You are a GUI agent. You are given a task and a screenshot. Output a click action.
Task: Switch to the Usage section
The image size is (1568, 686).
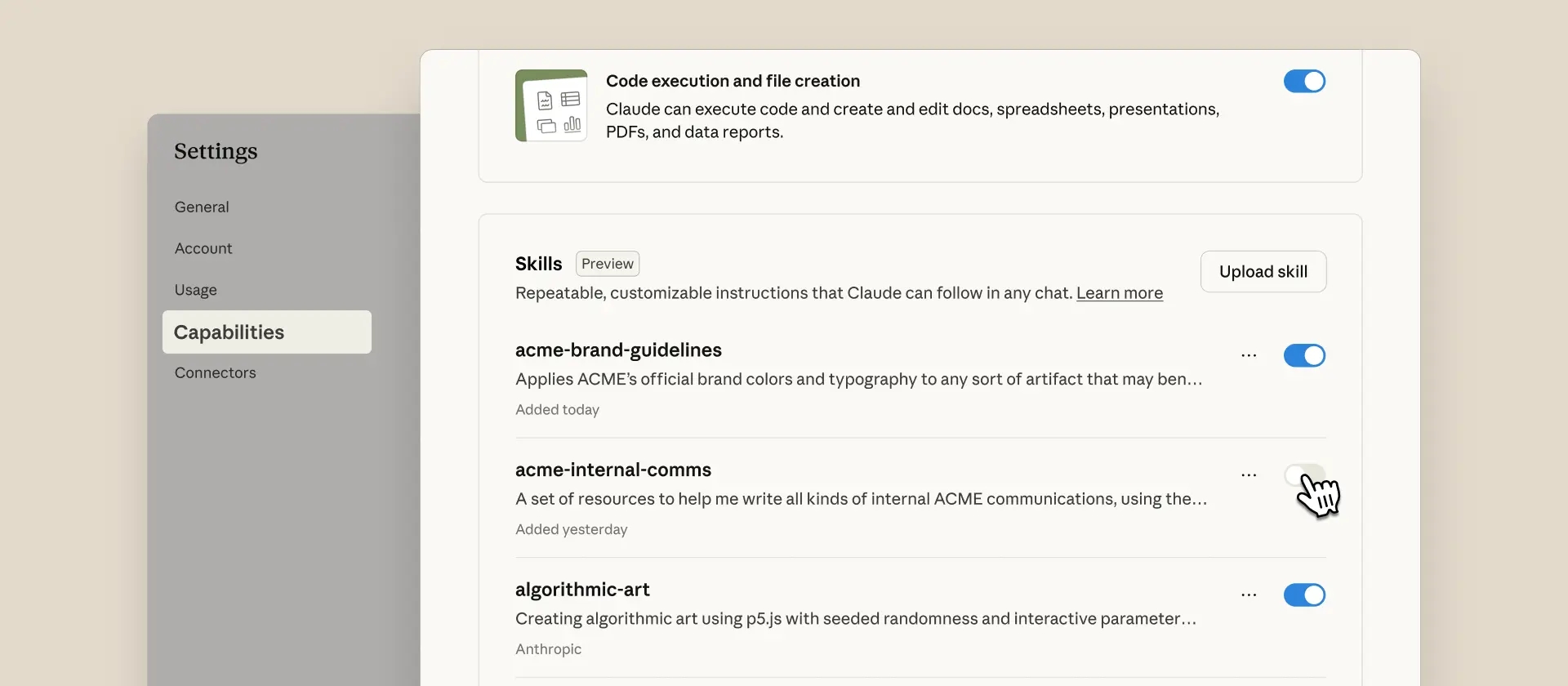tap(196, 290)
